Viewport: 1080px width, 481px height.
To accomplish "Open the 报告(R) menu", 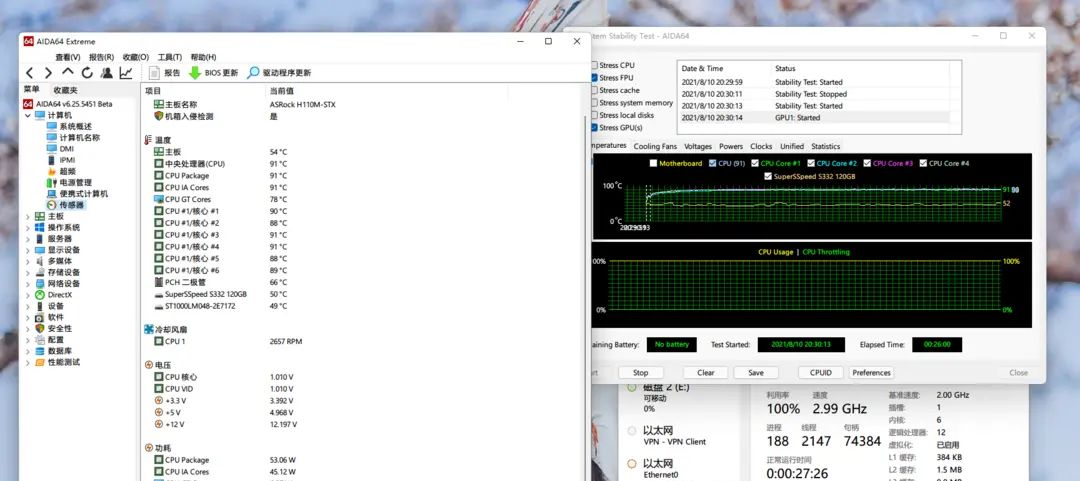I will click(101, 57).
